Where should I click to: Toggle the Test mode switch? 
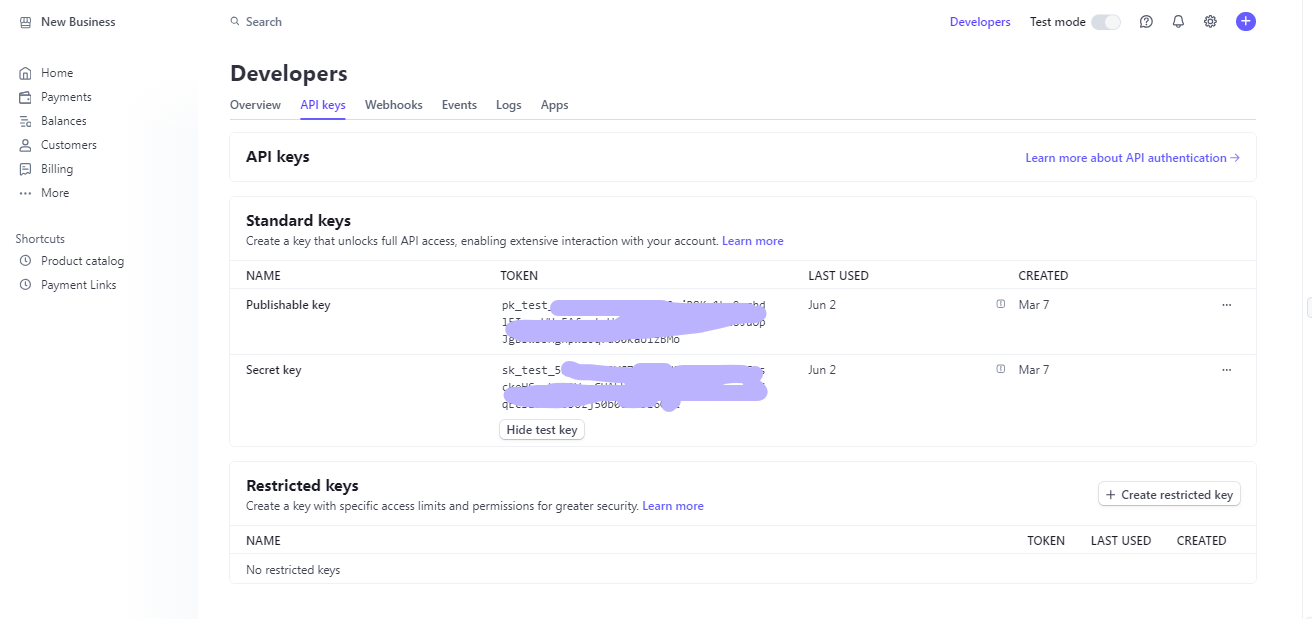point(1105,22)
